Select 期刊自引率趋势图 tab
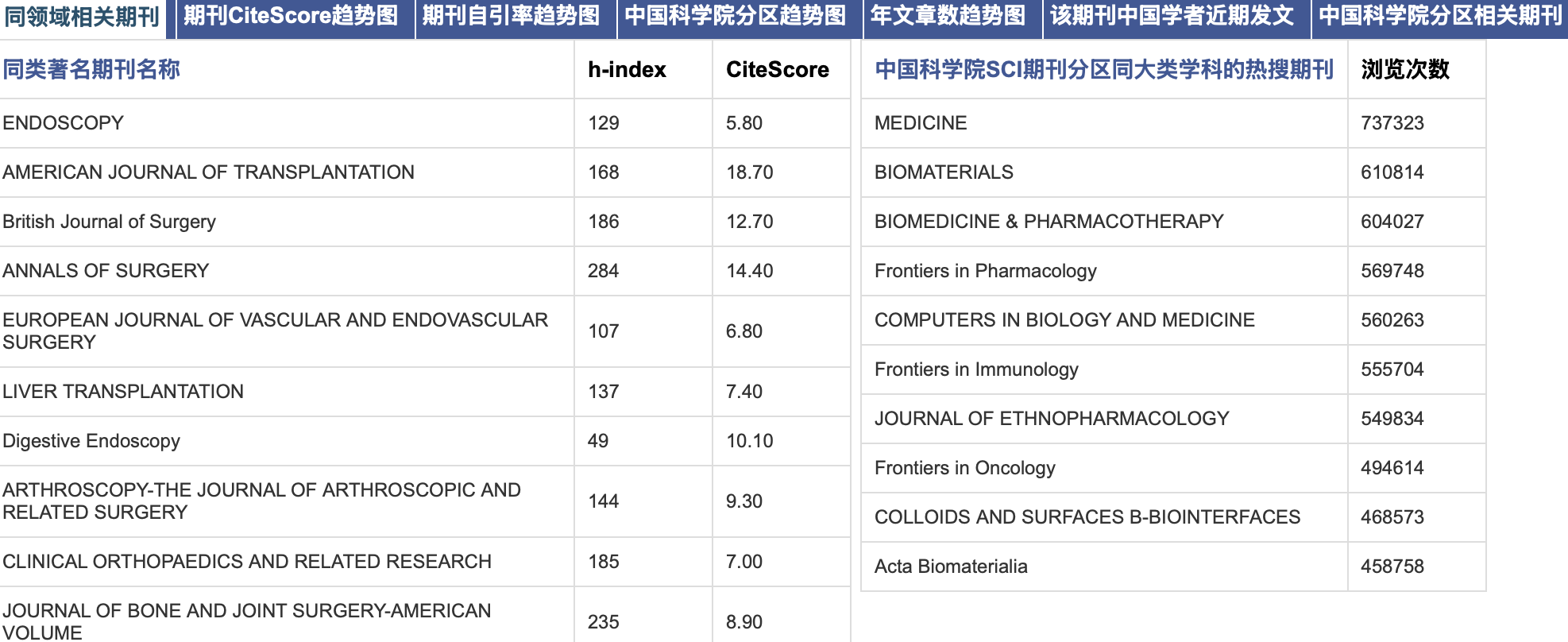This screenshot has width=1568, height=642. 511,16
